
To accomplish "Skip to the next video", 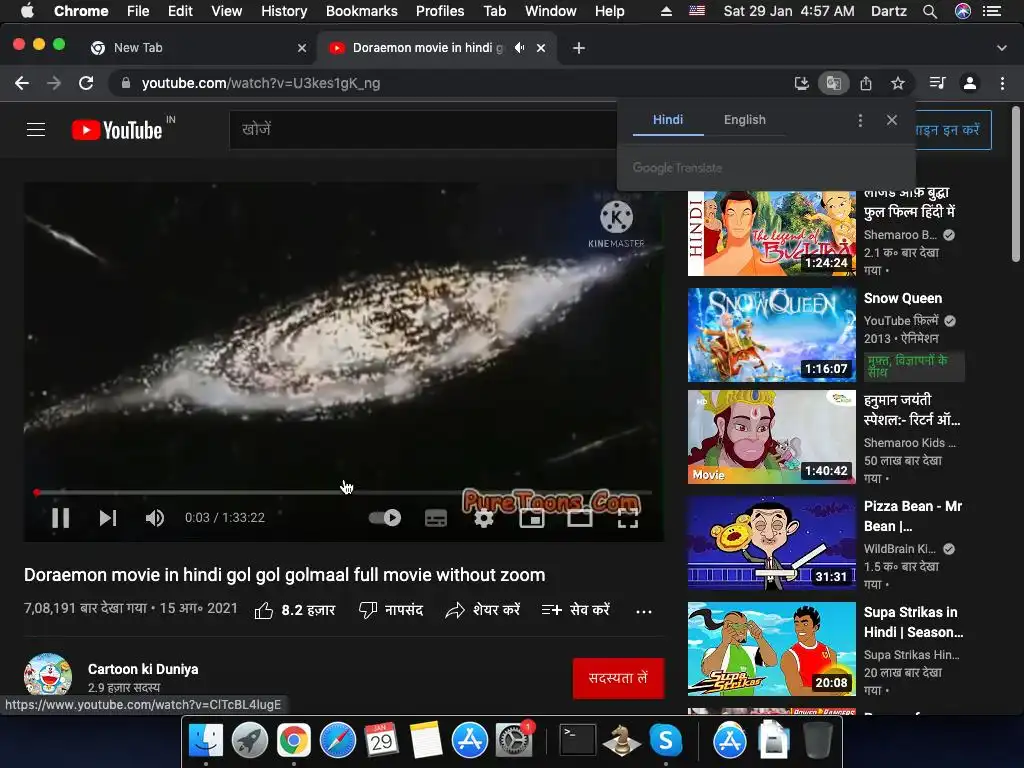I will click(x=108, y=518).
